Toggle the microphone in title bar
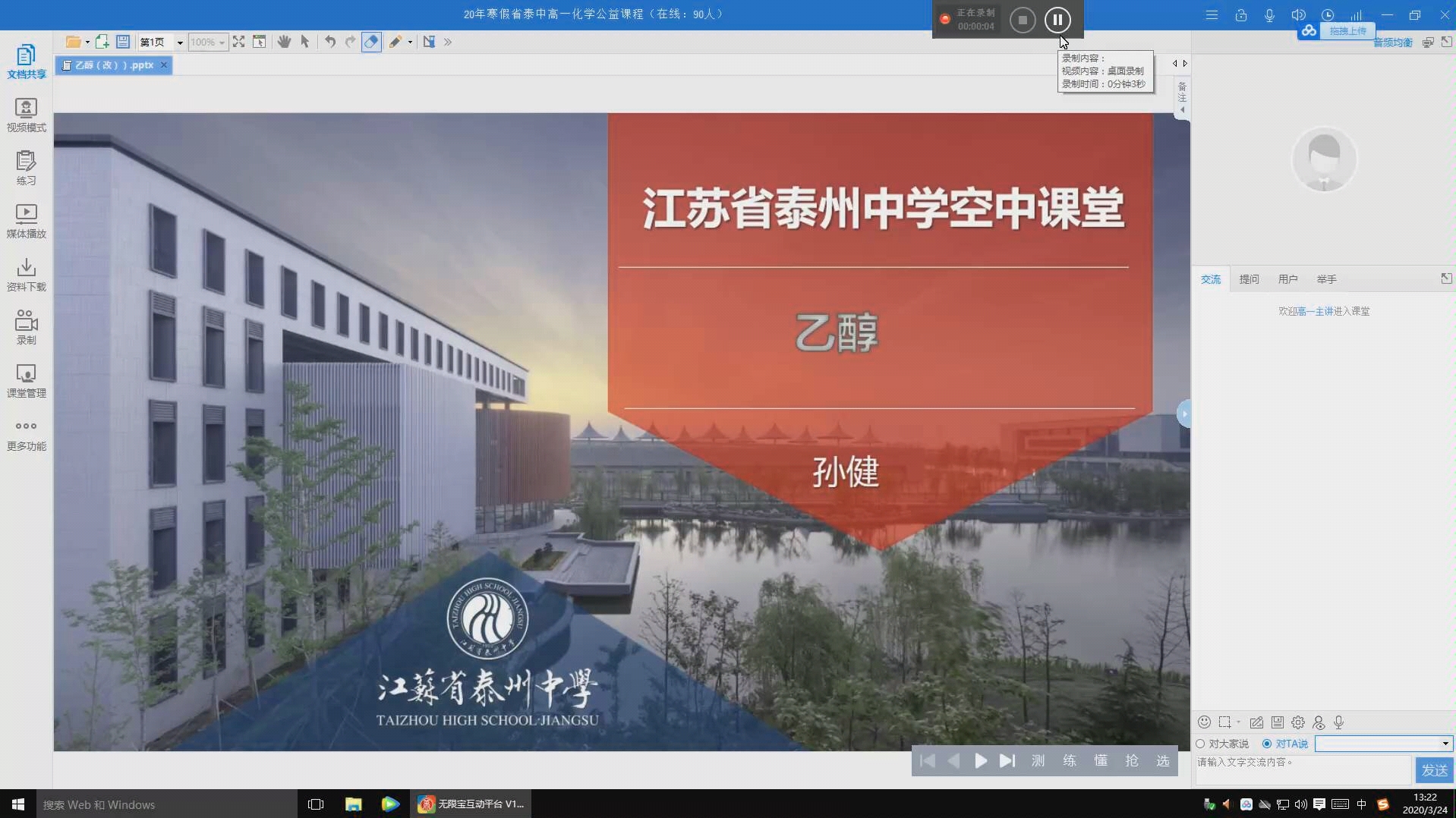1456x818 pixels. (1269, 14)
